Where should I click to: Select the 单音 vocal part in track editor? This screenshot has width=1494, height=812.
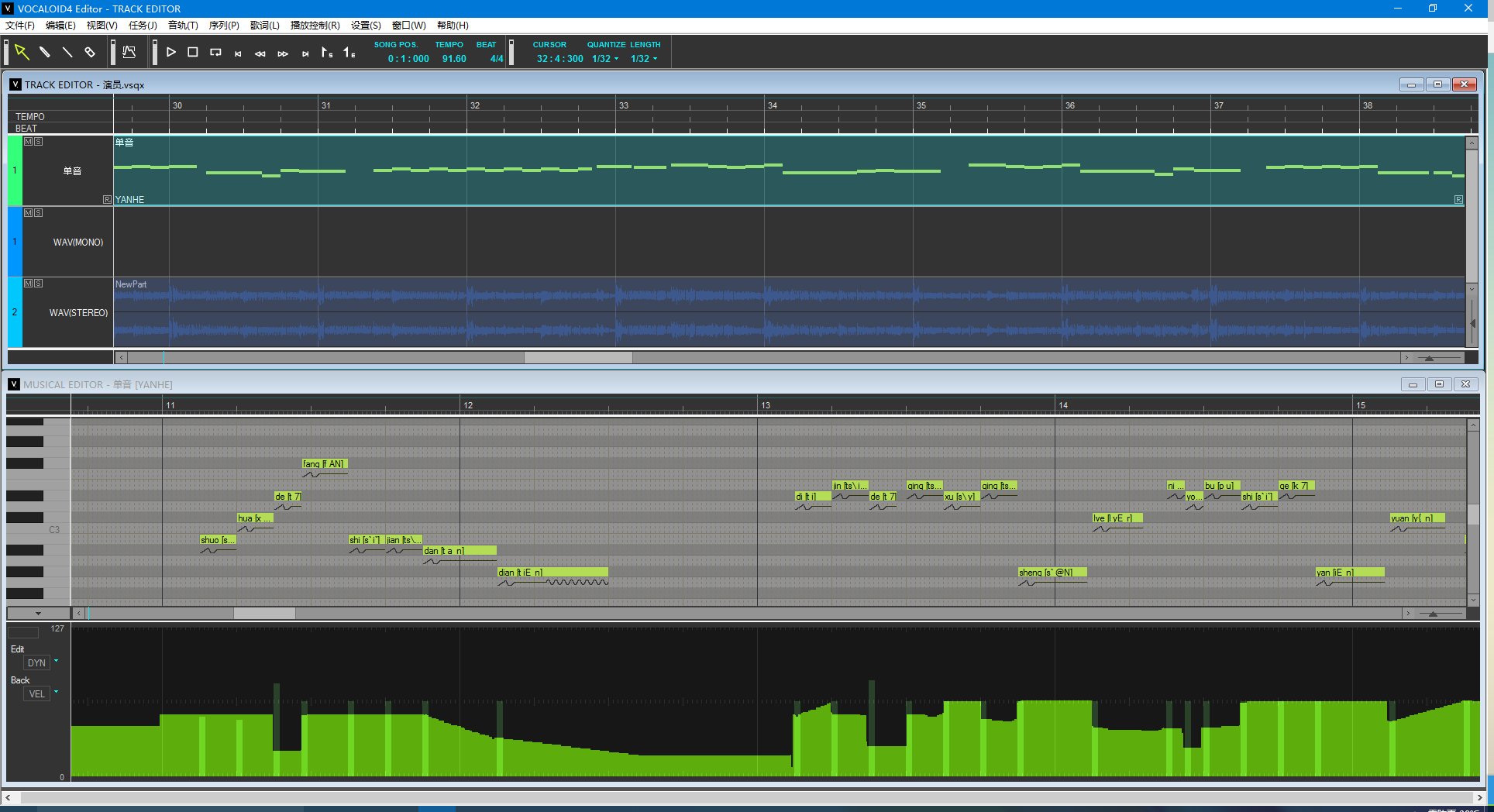[789, 170]
